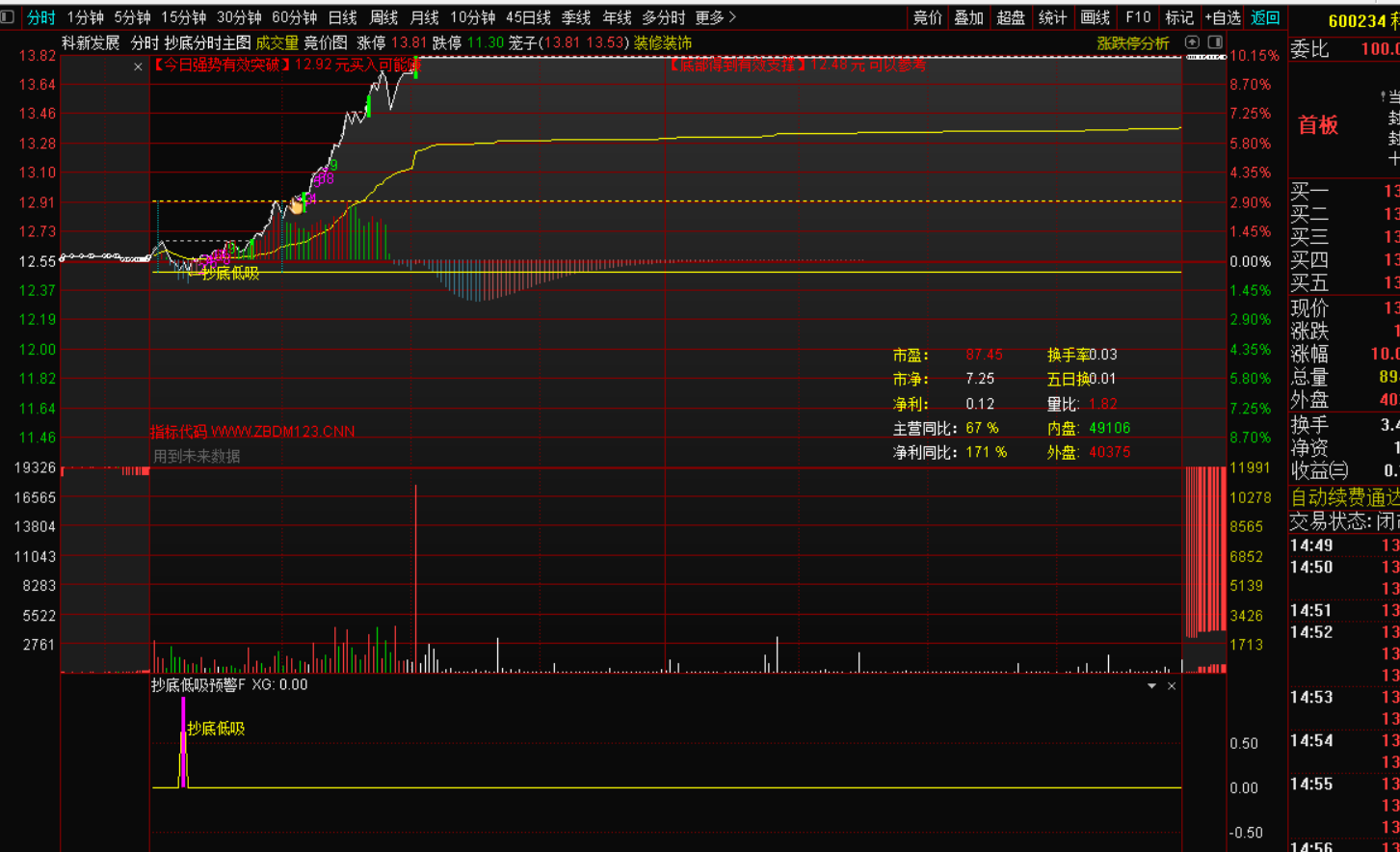Toggle the 叠加 overlay option

click(968, 17)
